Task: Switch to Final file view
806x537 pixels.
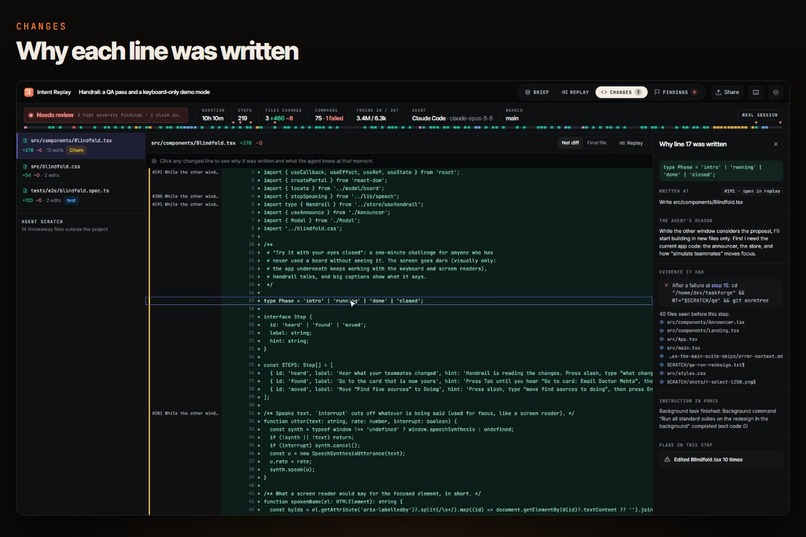Action: (597, 143)
